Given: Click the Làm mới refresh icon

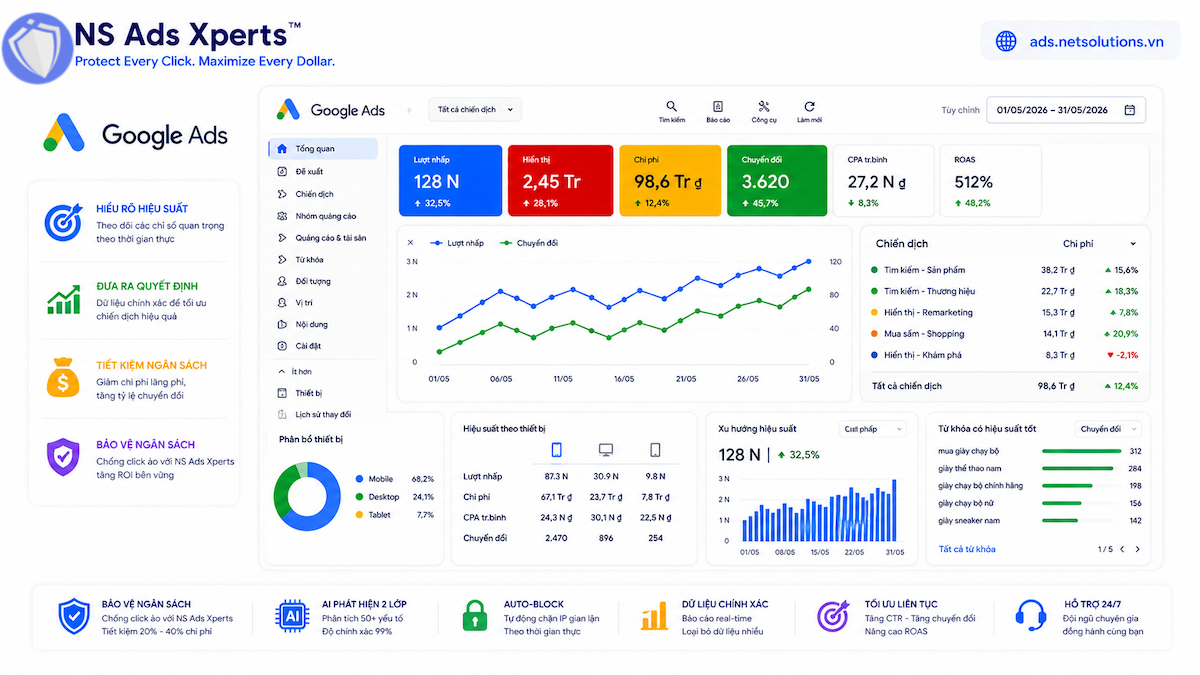Looking at the screenshot, I should point(809,107).
